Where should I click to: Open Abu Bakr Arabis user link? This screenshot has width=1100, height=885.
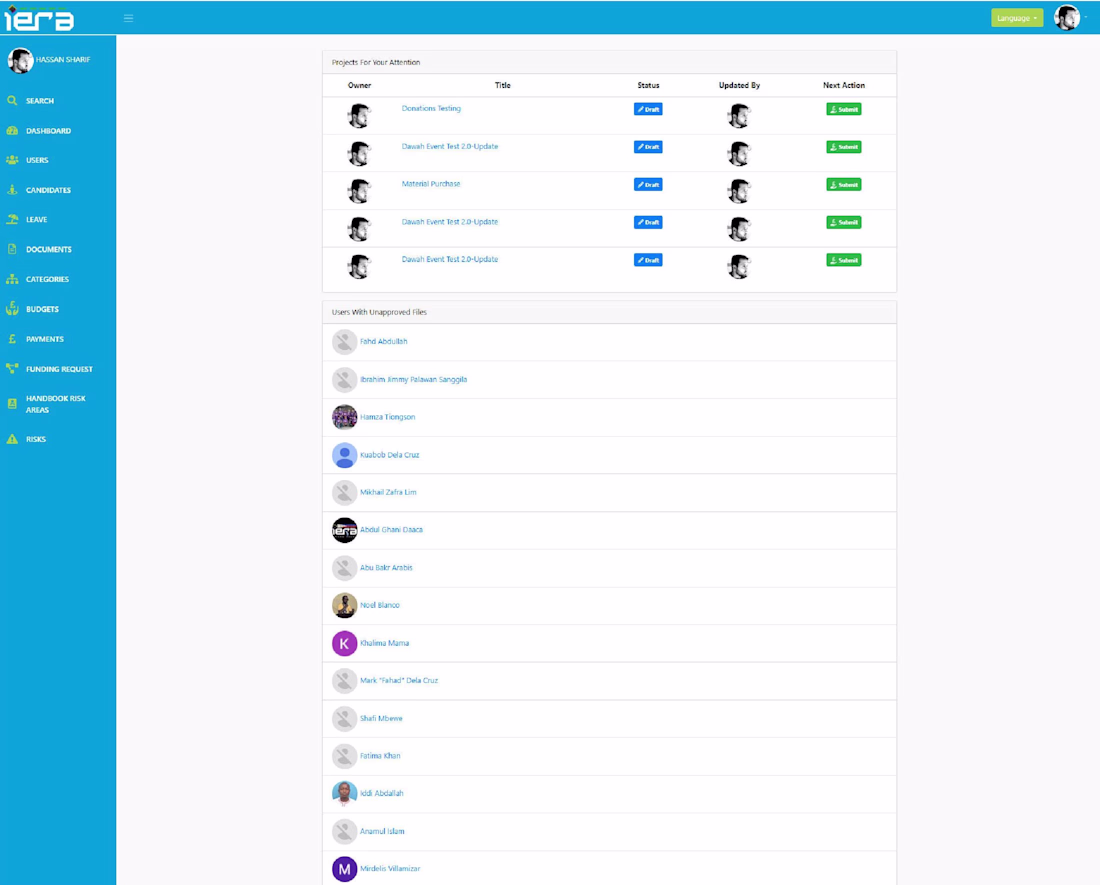pos(386,567)
